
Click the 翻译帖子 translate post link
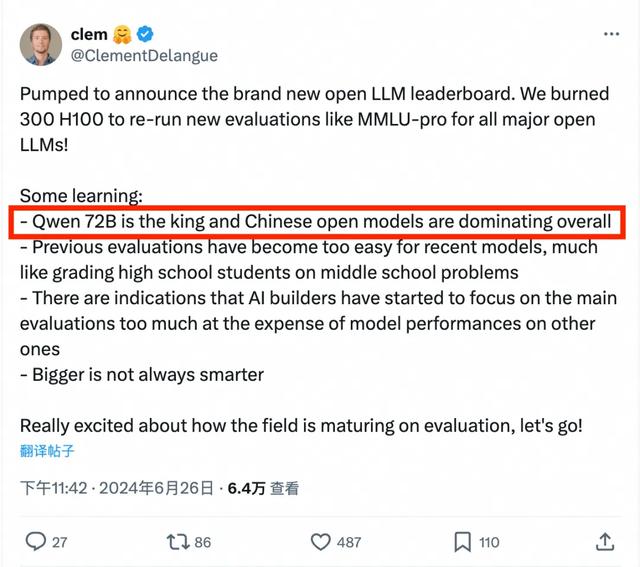click(x=47, y=451)
